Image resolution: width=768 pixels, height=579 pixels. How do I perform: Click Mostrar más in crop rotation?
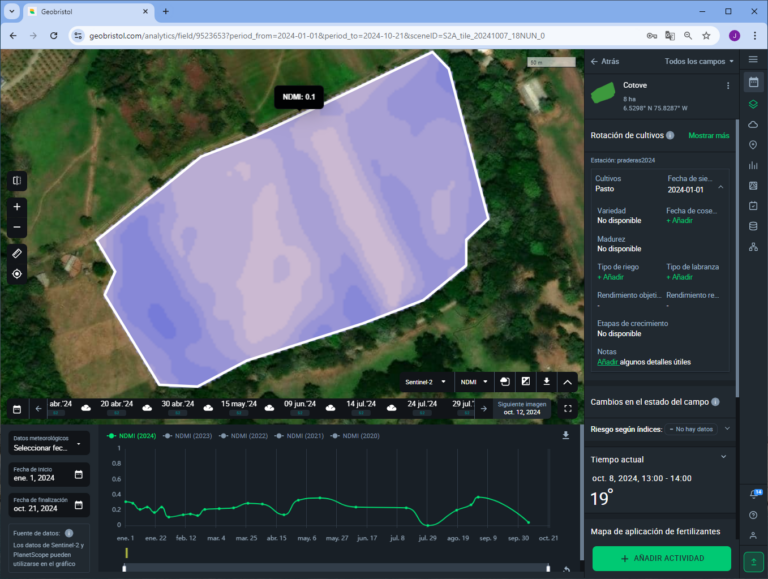pyautogui.click(x=708, y=135)
